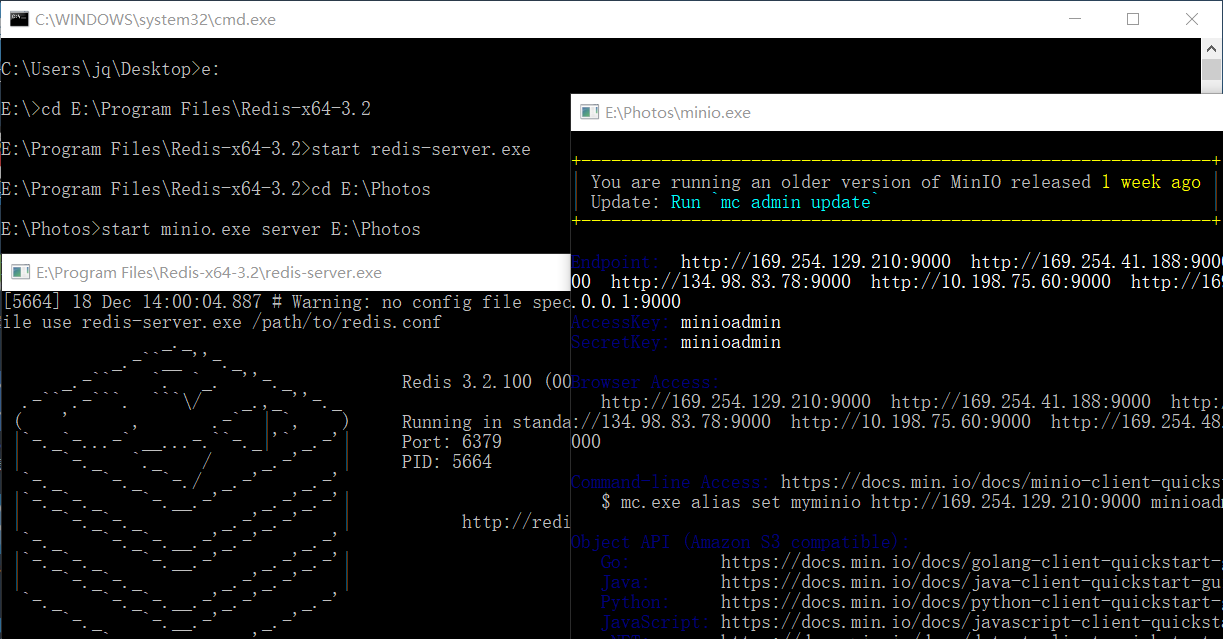Click the redis-server.exe window title bar icon

click(20, 272)
